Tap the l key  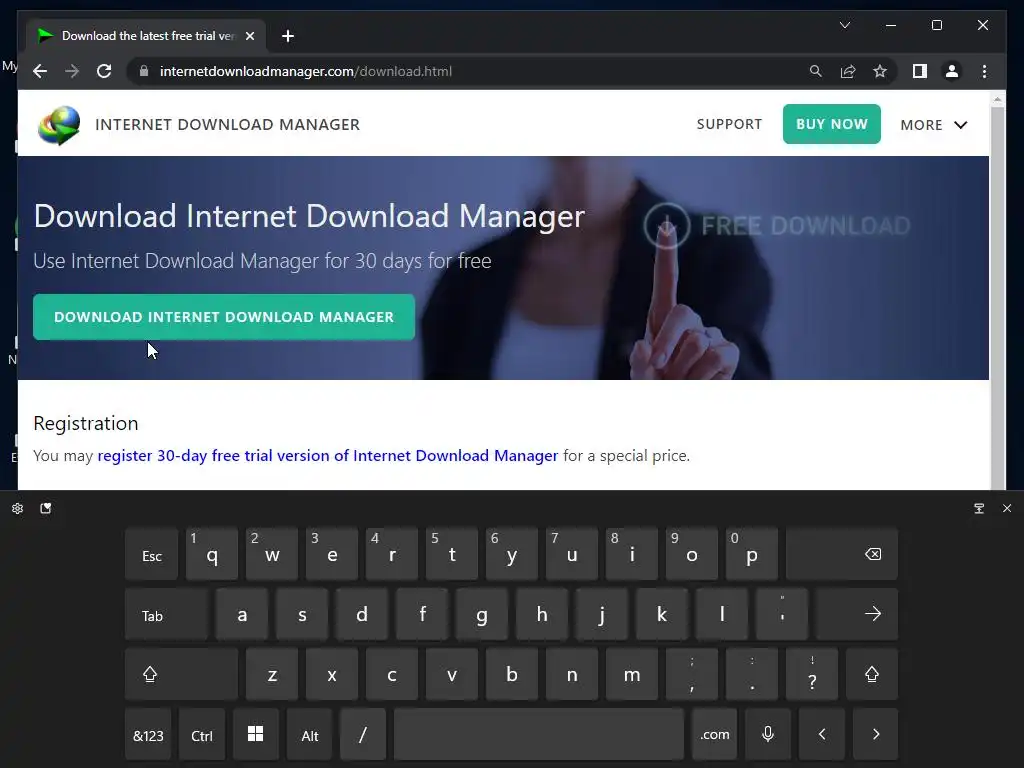[x=722, y=615]
